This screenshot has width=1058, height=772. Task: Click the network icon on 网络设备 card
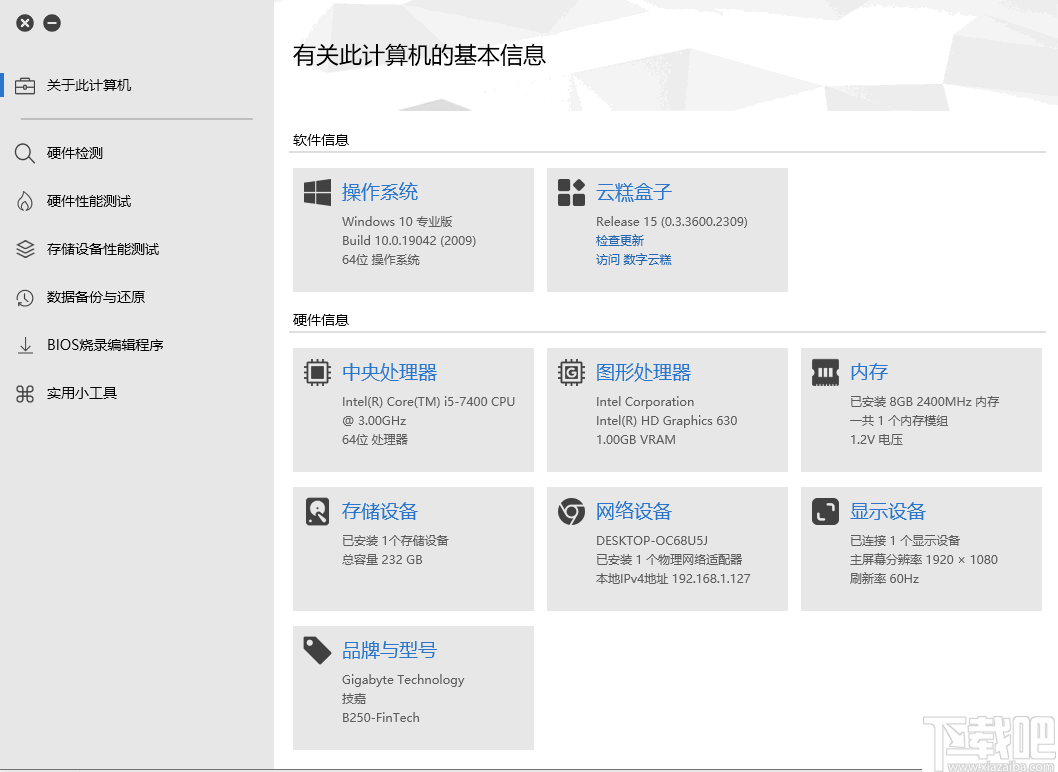(571, 510)
